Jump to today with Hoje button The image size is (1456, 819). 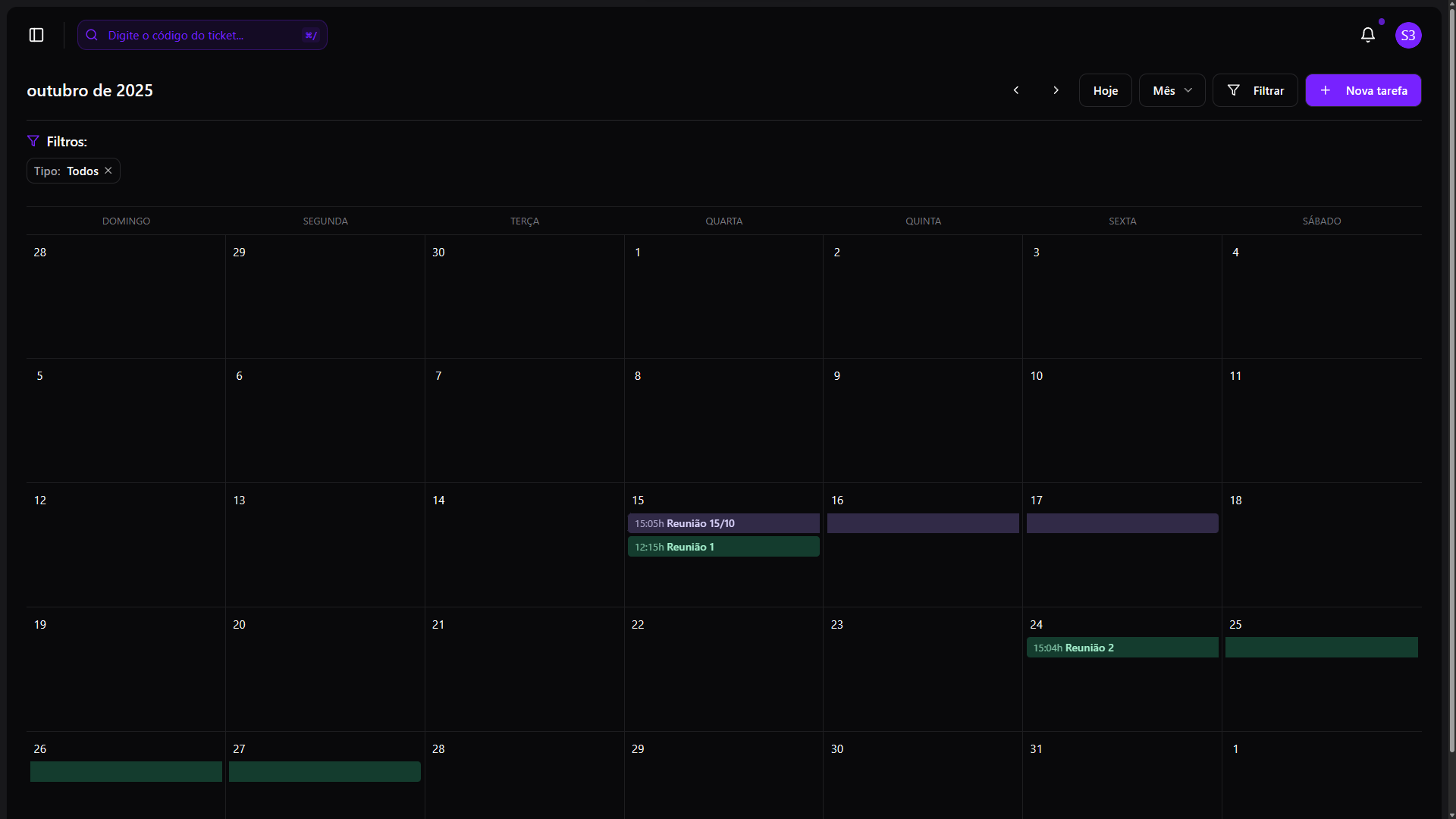click(x=1105, y=90)
